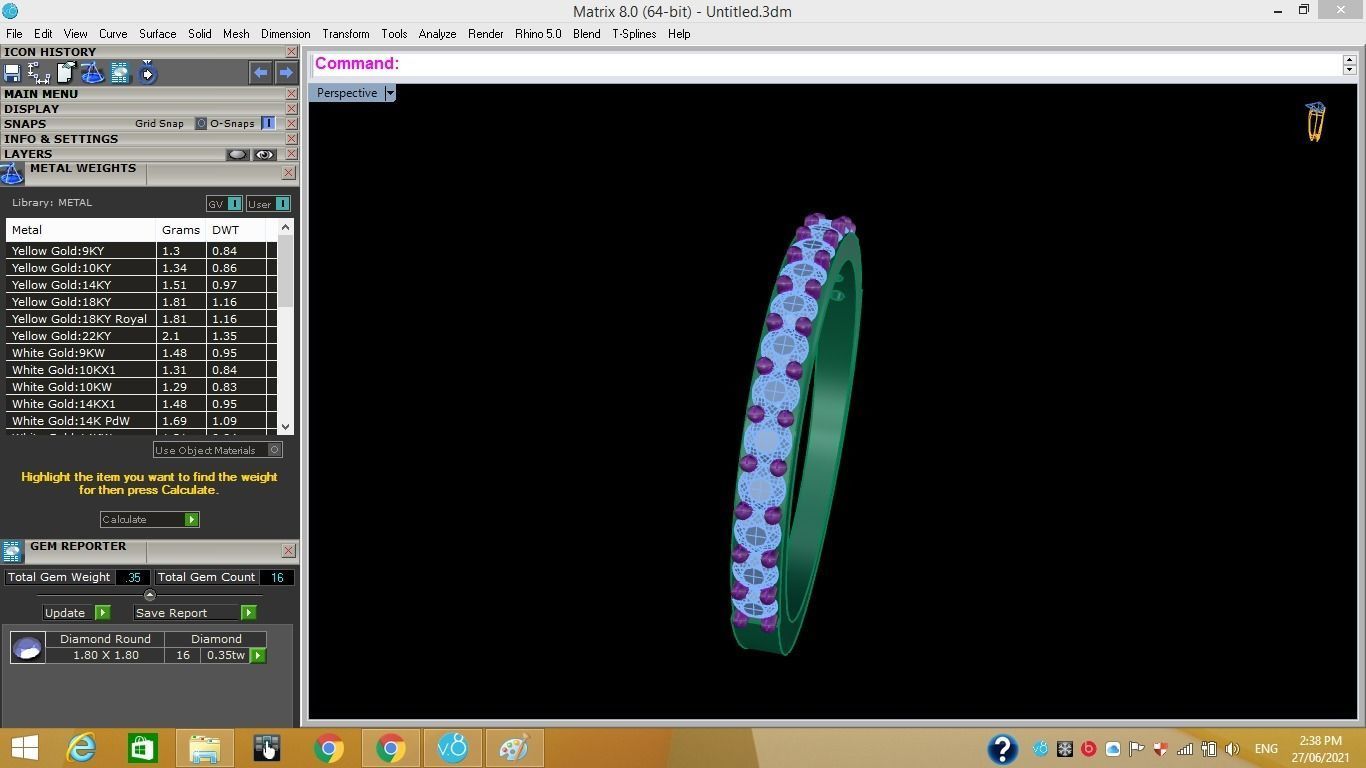
Task: Click the Save floppy disk icon in Icon History
Action: (12, 73)
